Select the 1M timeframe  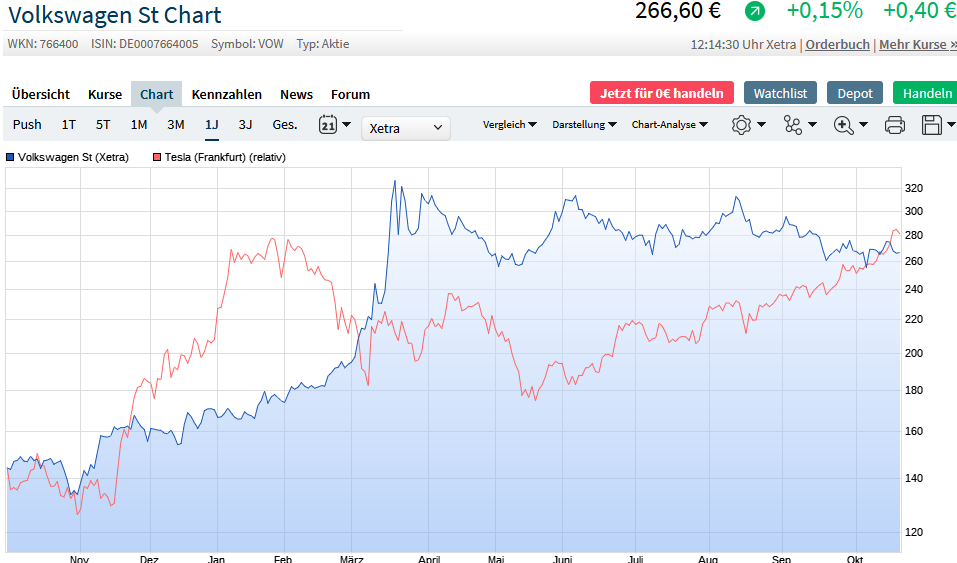pyautogui.click(x=139, y=124)
